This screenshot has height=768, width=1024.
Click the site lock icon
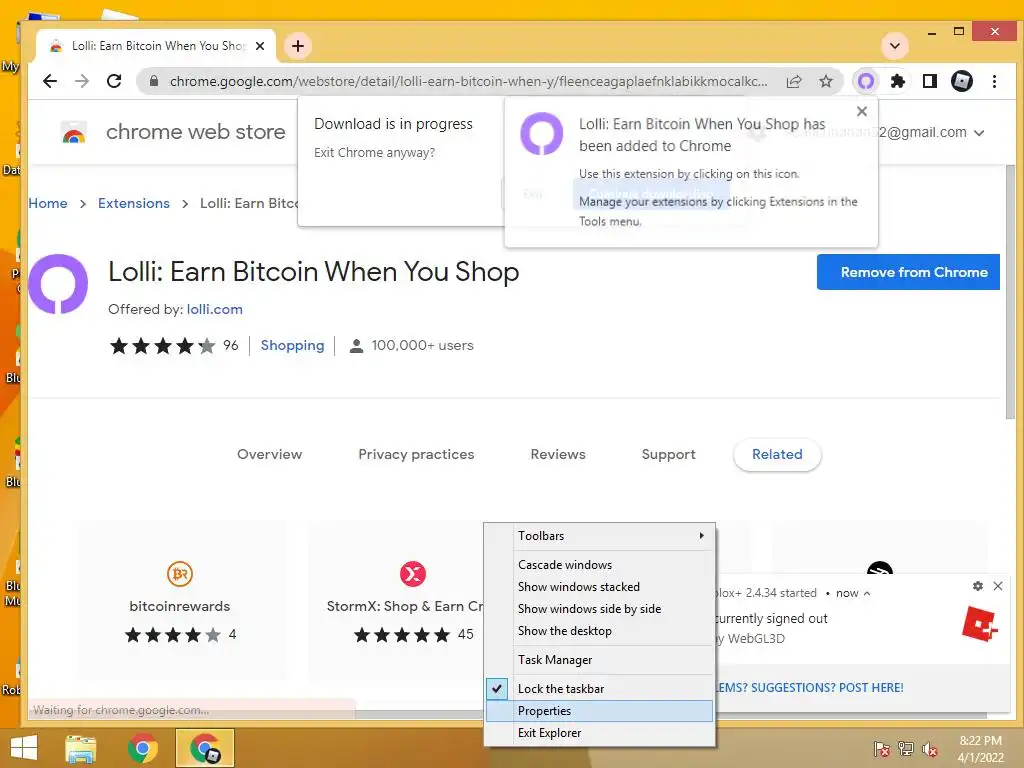point(154,81)
